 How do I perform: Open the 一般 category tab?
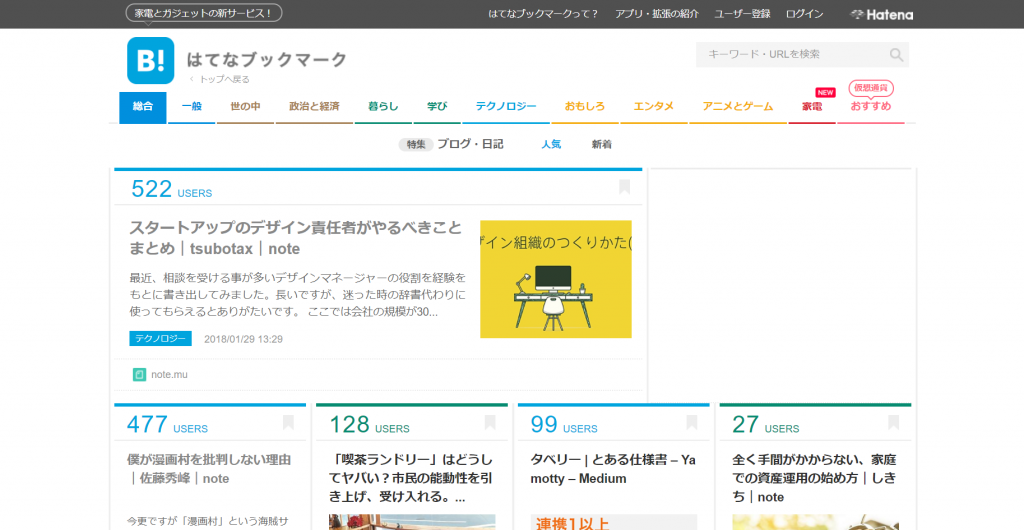(x=191, y=107)
